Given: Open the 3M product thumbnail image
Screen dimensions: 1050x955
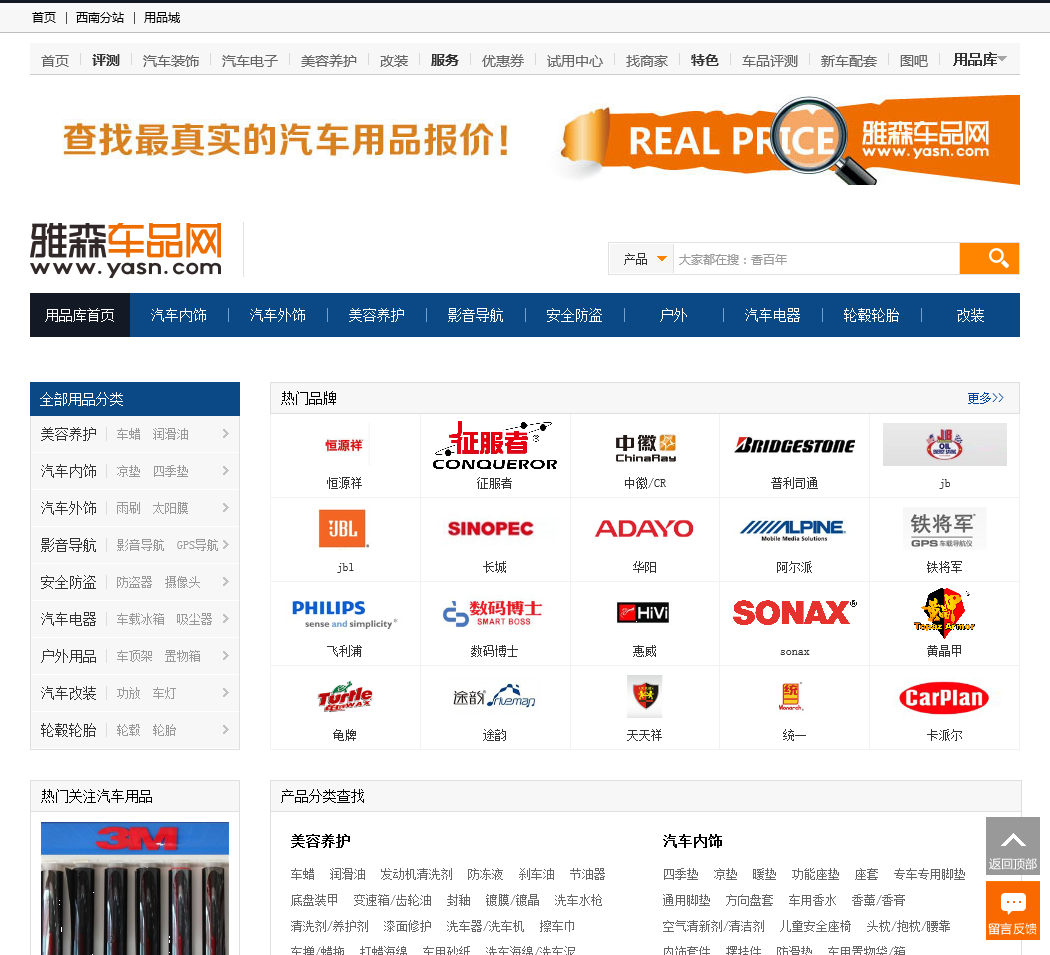Looking at the screenshot, I should [135, 888].
